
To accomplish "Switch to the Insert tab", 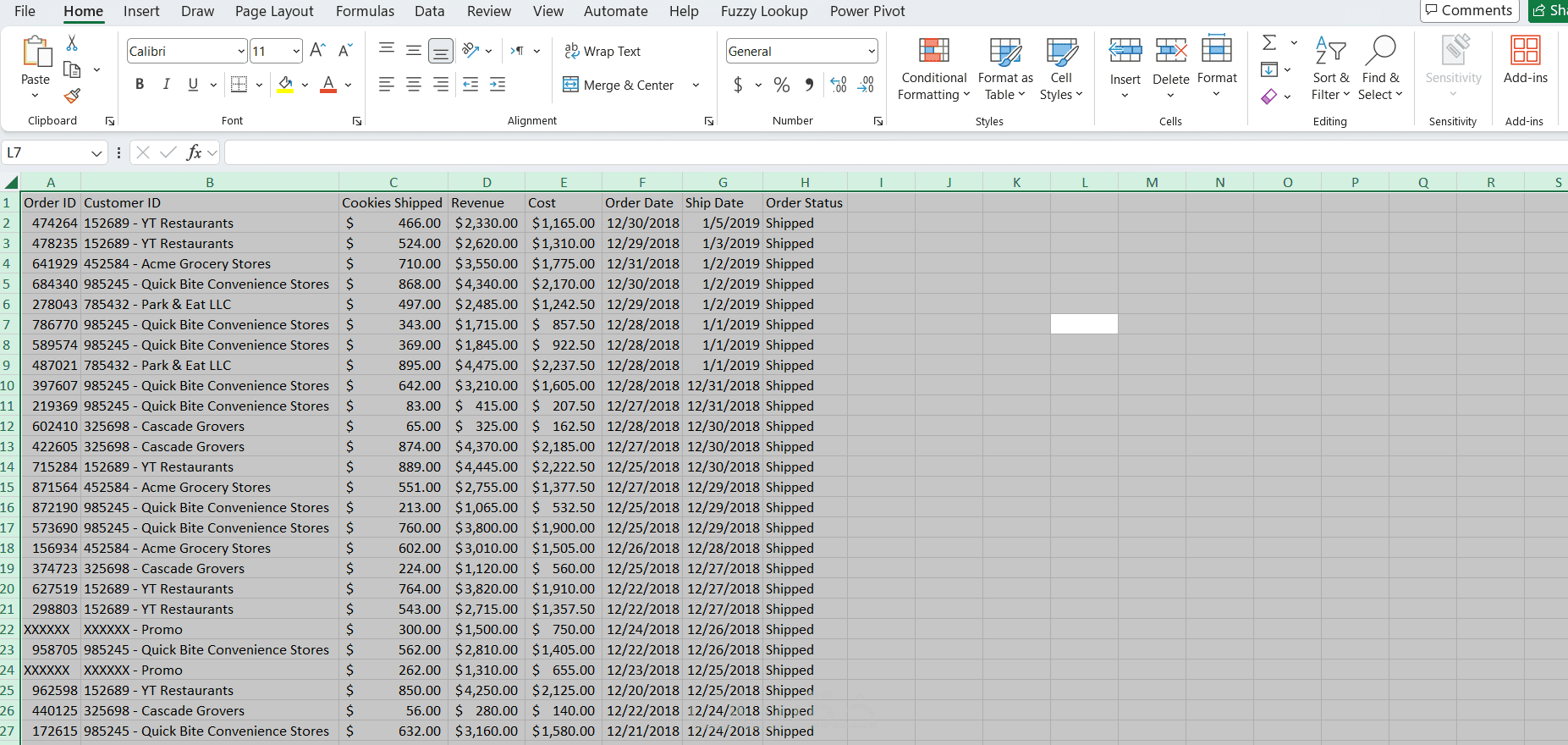I will pyautogui.click(x=141, y=11).
